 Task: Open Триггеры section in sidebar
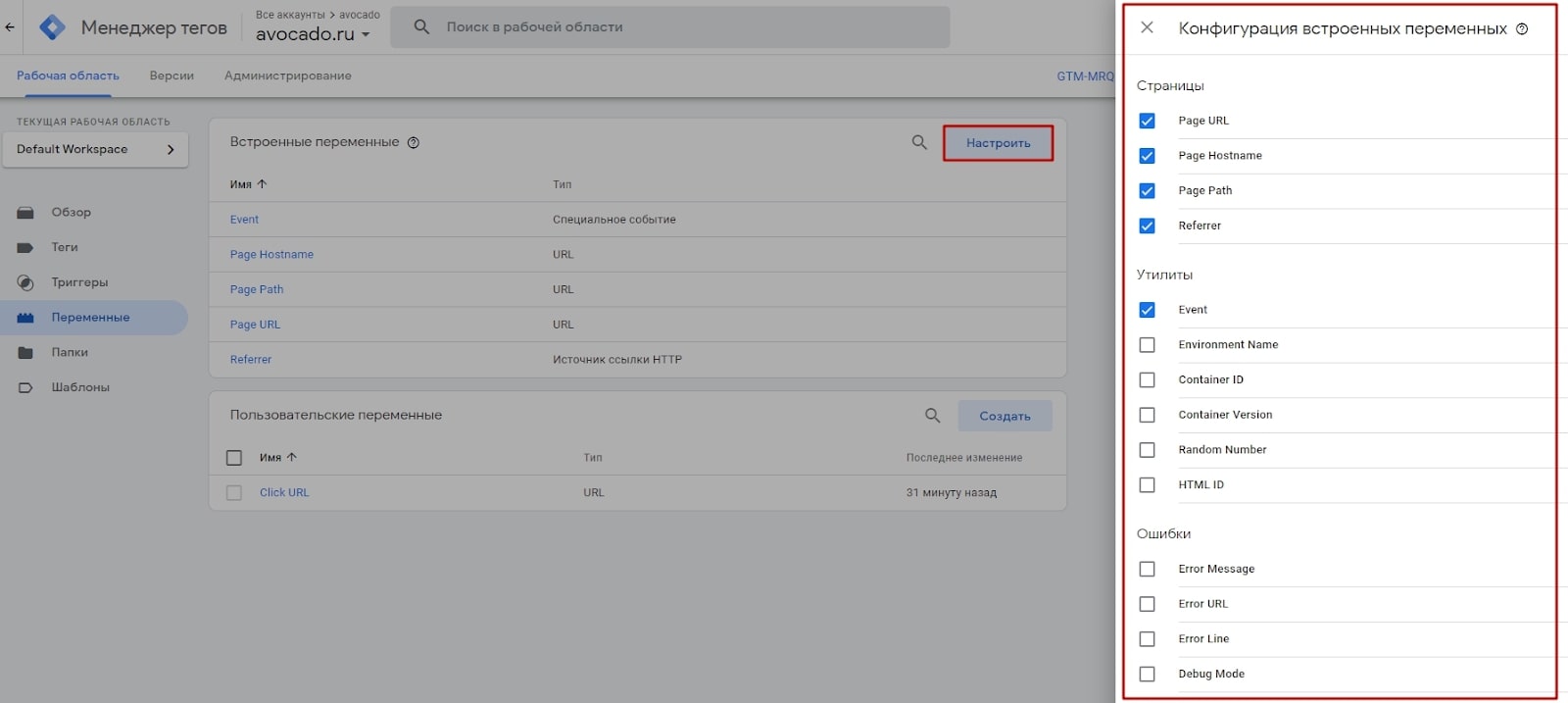79,282
